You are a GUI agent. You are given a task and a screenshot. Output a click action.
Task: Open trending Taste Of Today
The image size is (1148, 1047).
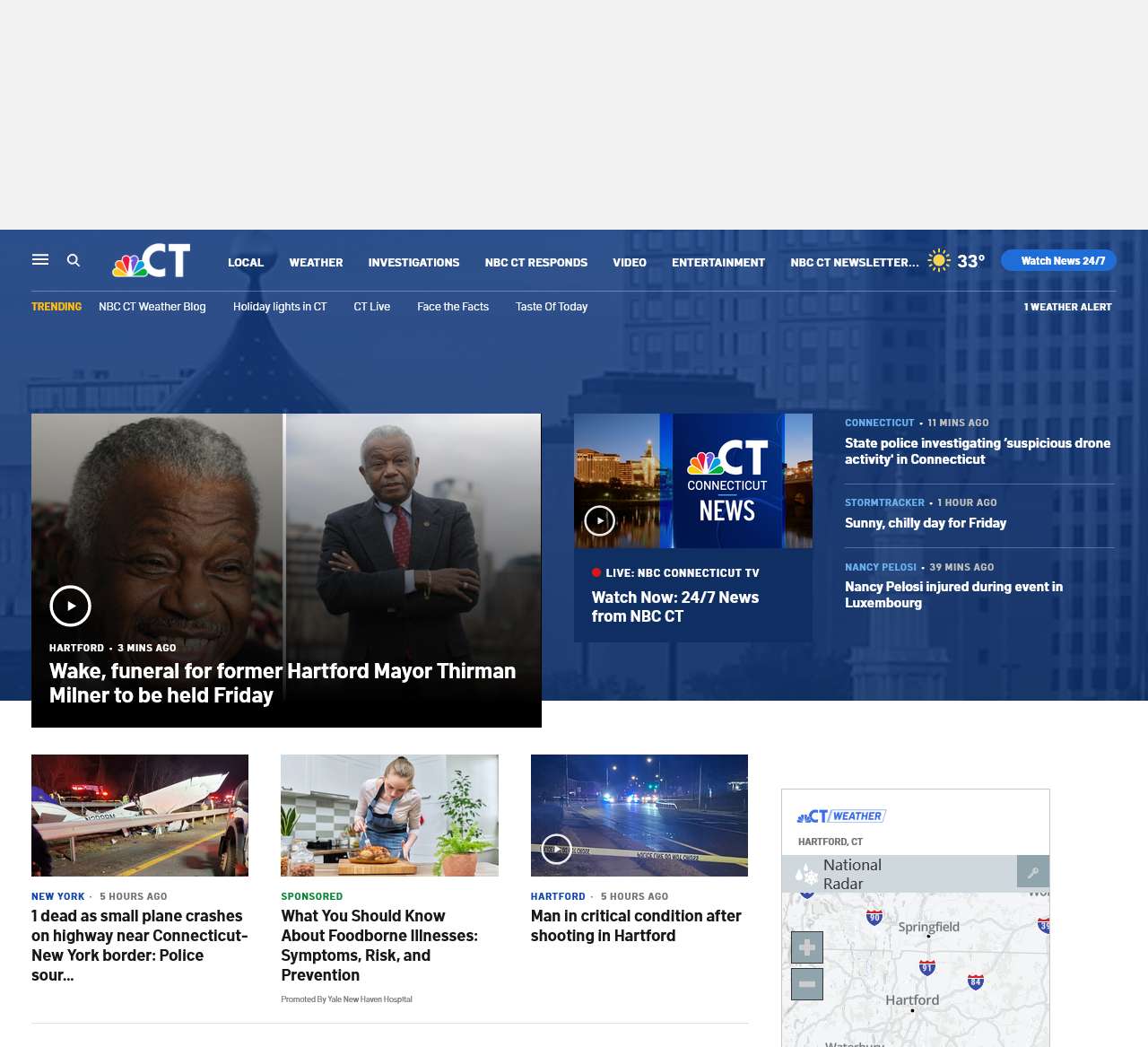pos(552,307)
